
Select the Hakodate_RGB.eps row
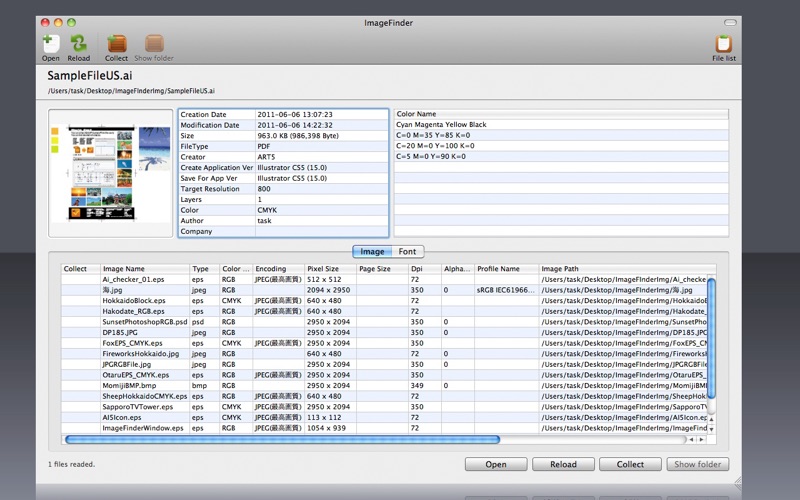[384, 311]
